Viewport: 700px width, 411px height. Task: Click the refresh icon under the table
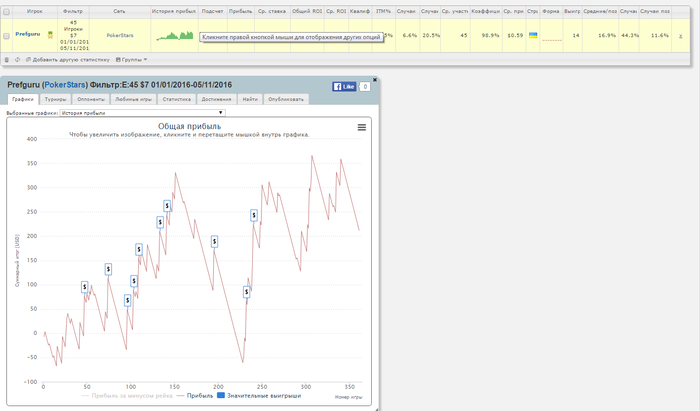[17, 59]
